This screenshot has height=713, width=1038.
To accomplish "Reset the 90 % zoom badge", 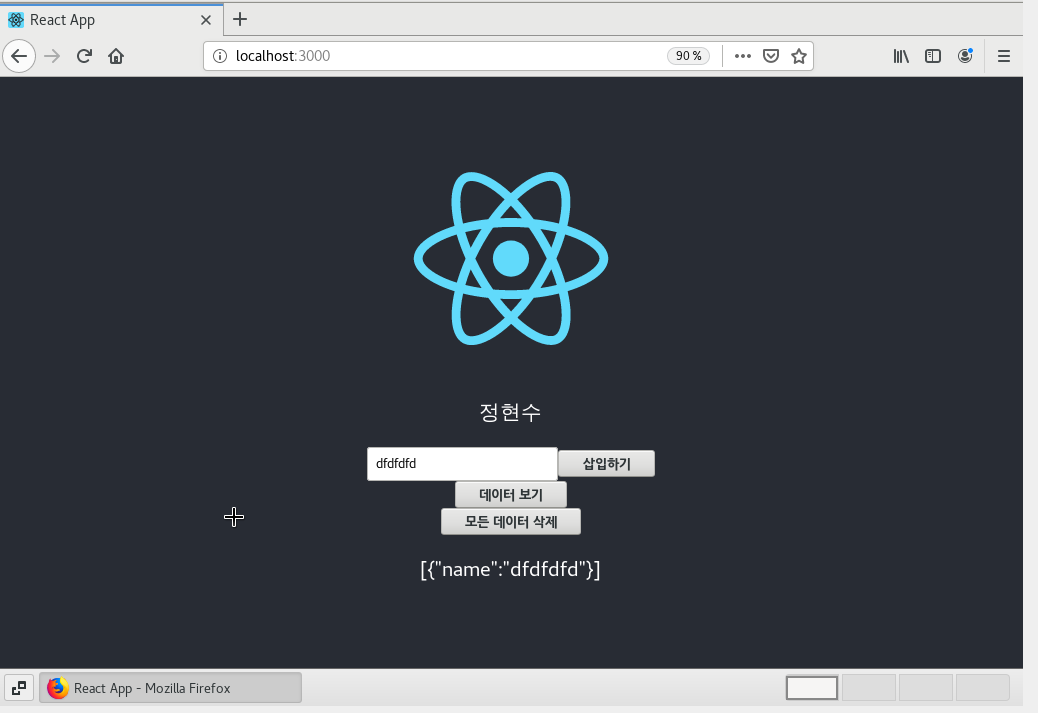I will pyautogui.click(x=688, y=56).
